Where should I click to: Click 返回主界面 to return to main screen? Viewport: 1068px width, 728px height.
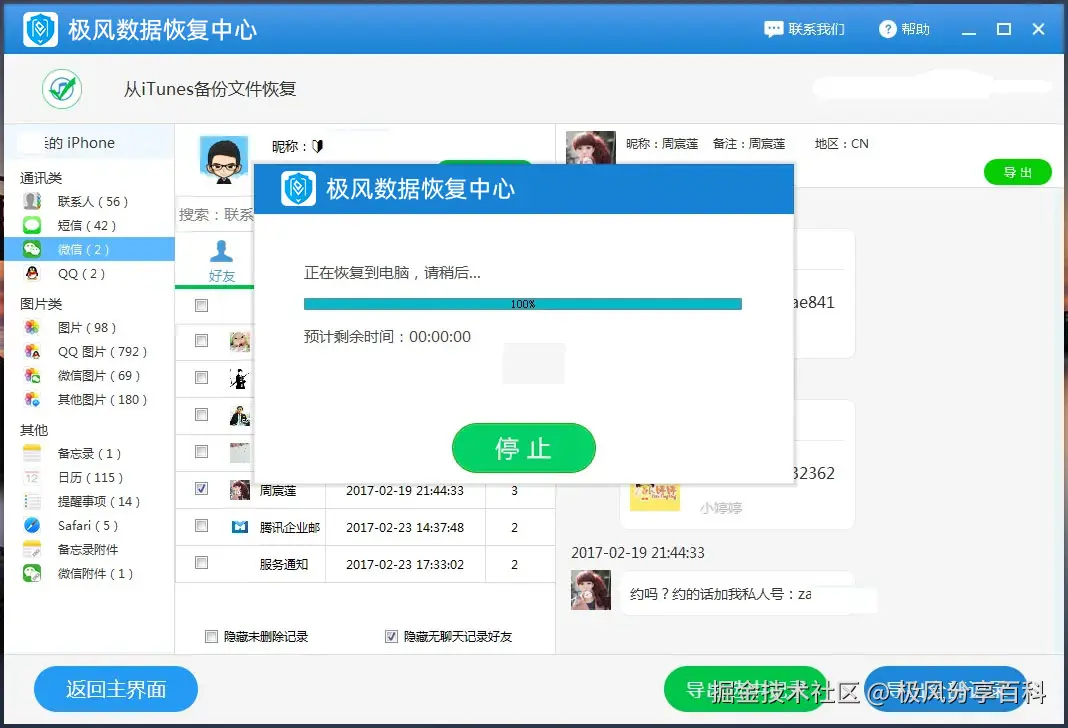tap(115, 688)
